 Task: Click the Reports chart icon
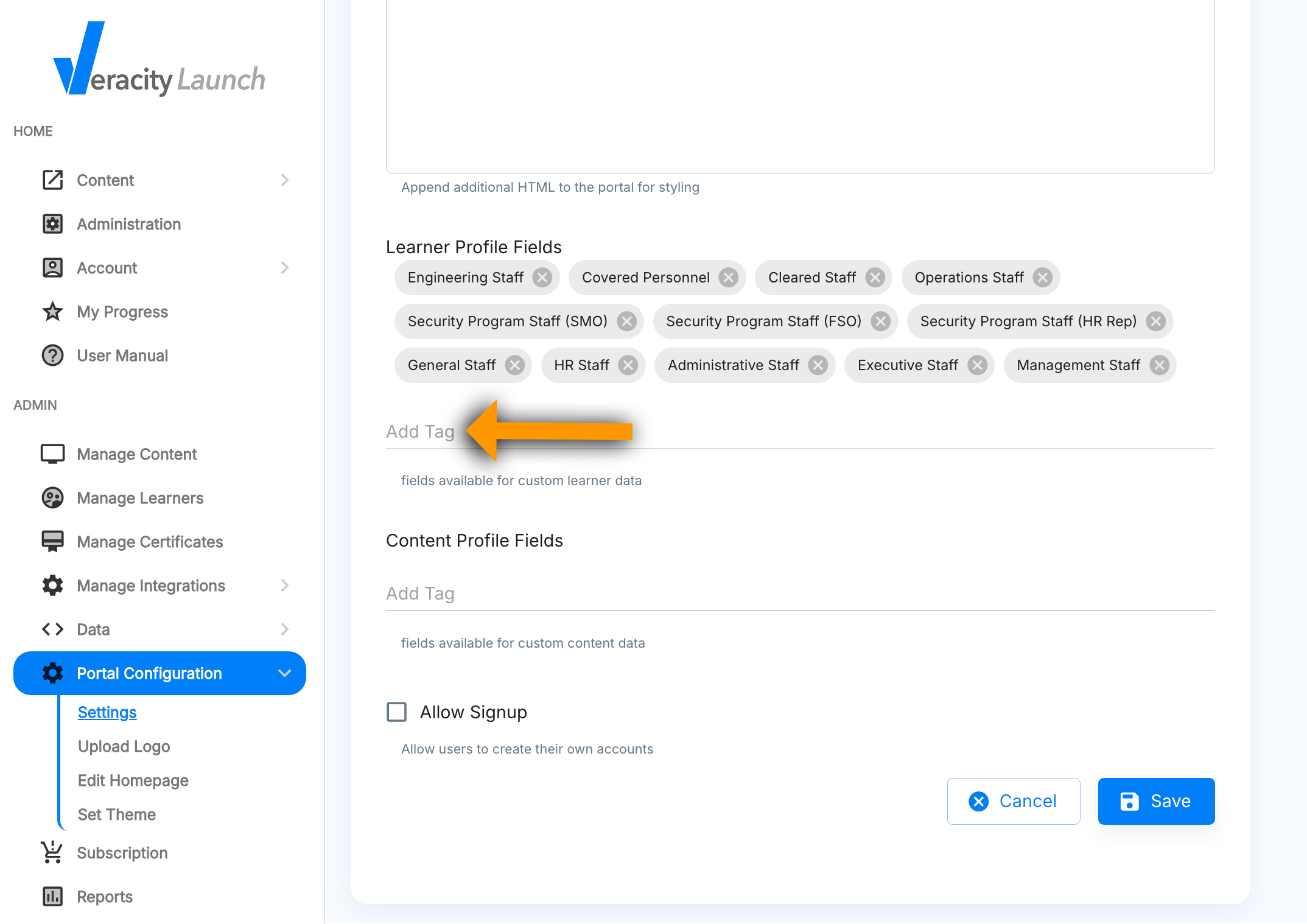pyautogui.click(x=52, y=897)
